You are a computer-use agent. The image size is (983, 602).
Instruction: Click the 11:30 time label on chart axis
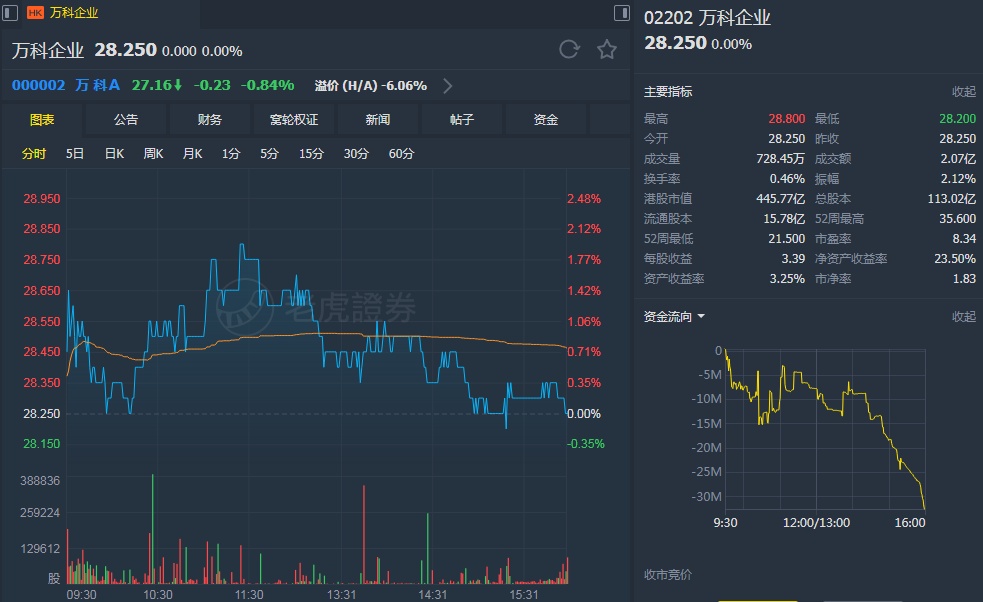(x=249, y=594)
